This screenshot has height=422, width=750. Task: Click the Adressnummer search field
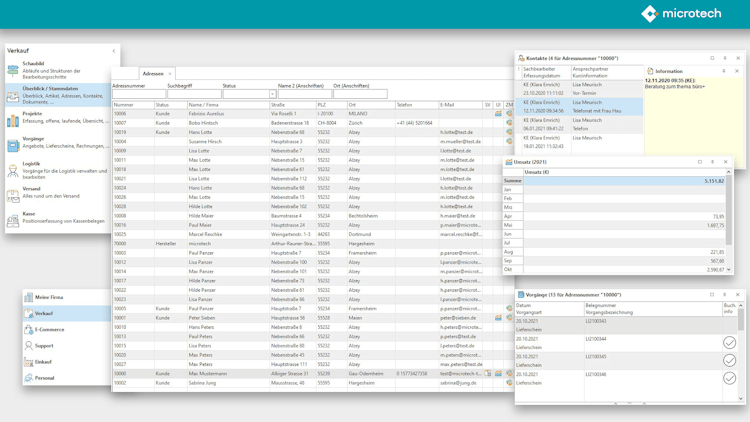(x=138, y=94)
